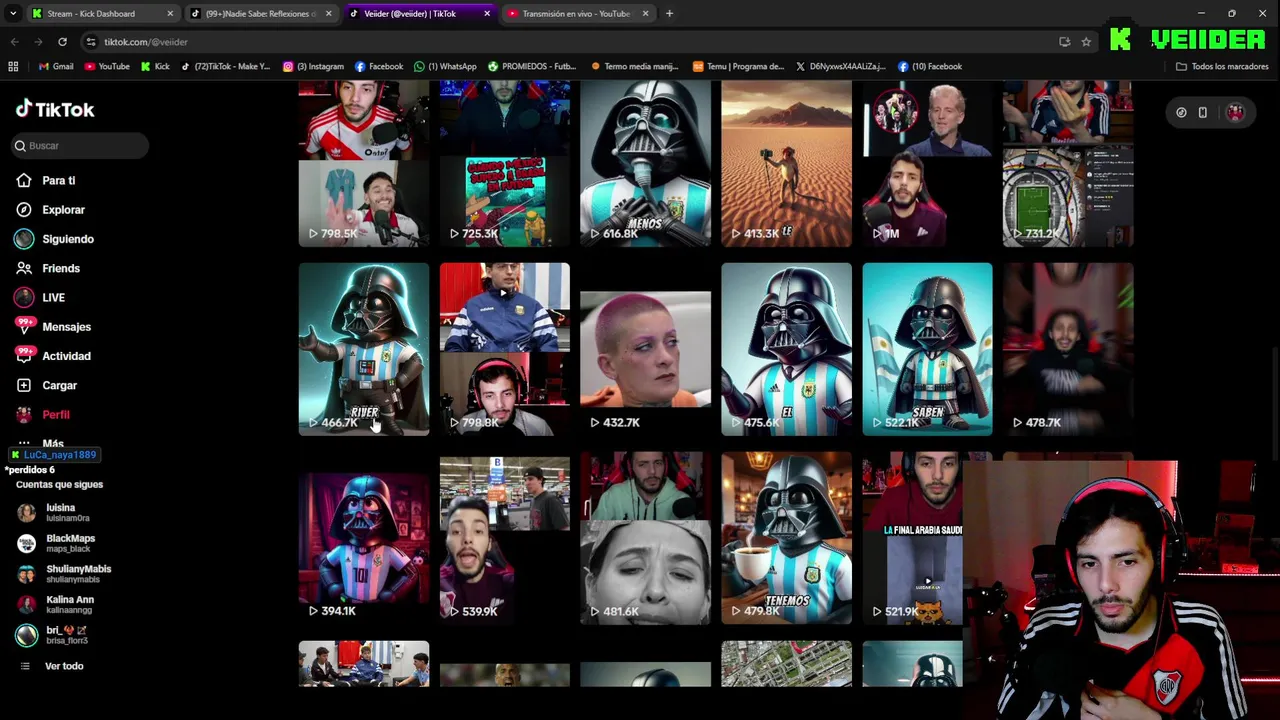The width and height of the screenshot is (1280, 720).
Task: Open video with 413.3K views
Action: (787, 164)
